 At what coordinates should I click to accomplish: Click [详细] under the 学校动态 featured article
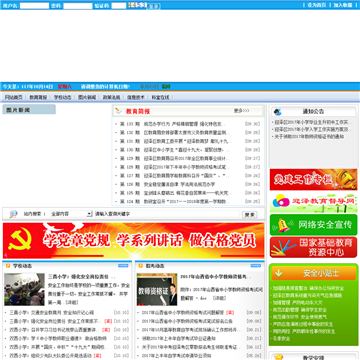click(72, 302)
